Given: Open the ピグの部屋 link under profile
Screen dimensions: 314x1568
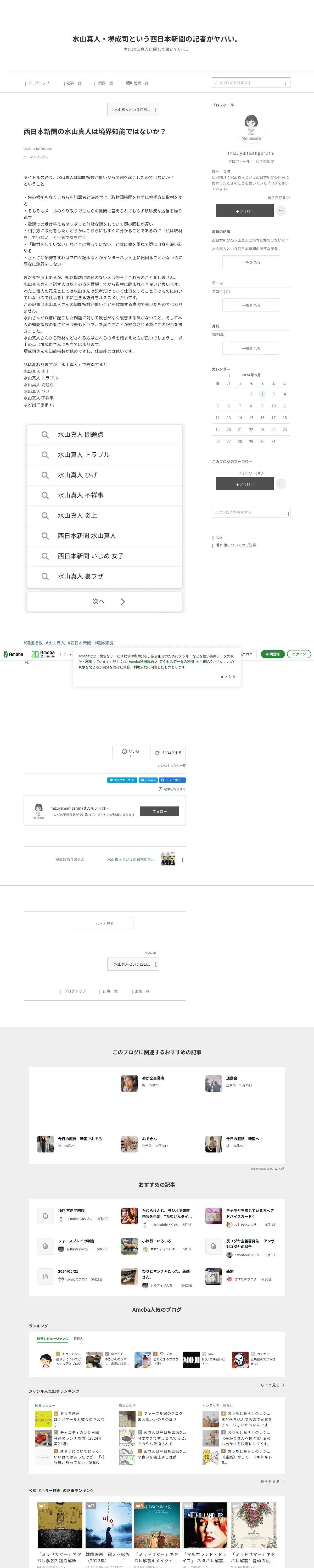Looking at the screenshot, I should [265, 161].
